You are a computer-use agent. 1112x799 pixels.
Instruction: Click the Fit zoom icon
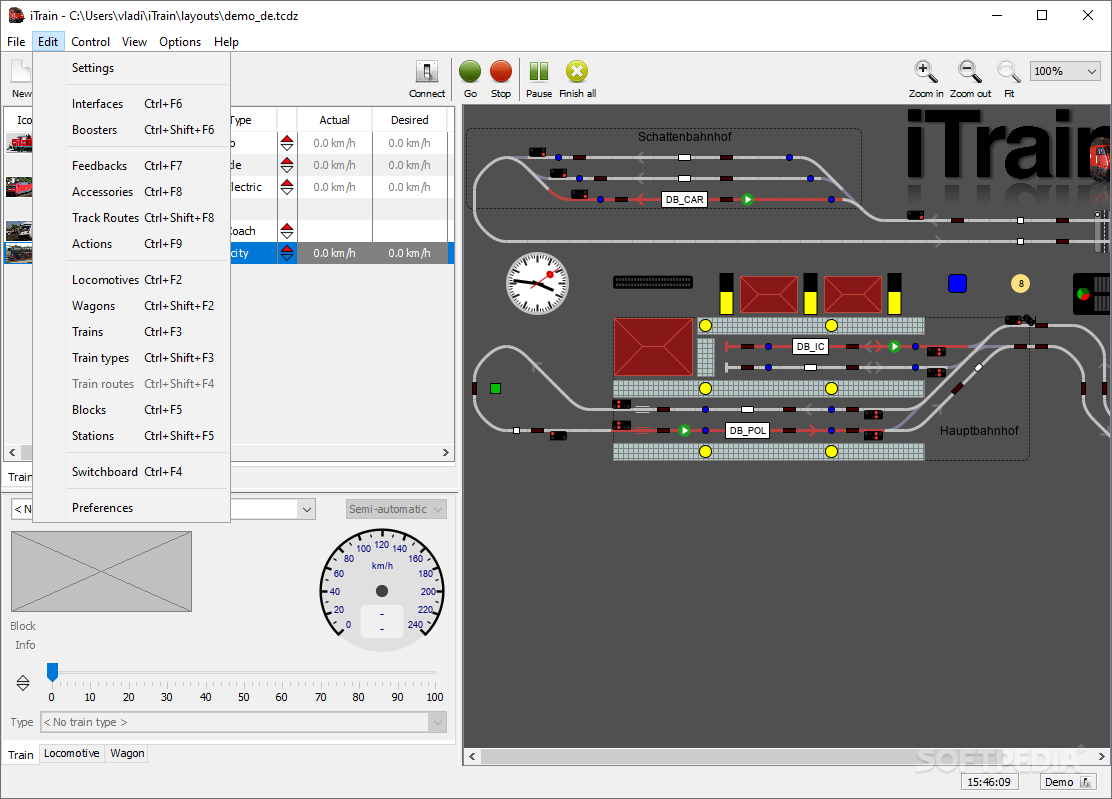(1008, 72)
